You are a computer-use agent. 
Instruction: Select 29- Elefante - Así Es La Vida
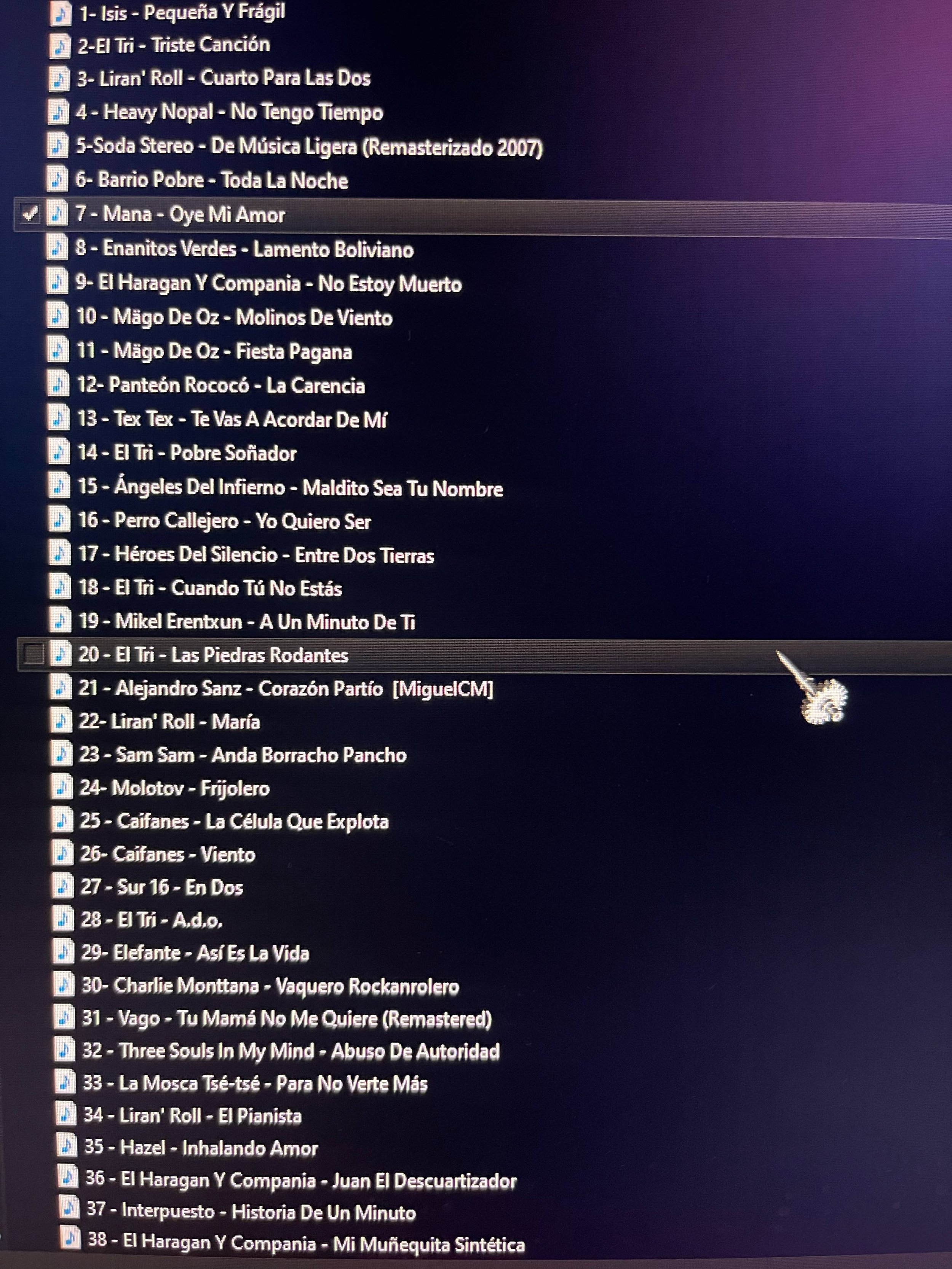click(195, 953)
